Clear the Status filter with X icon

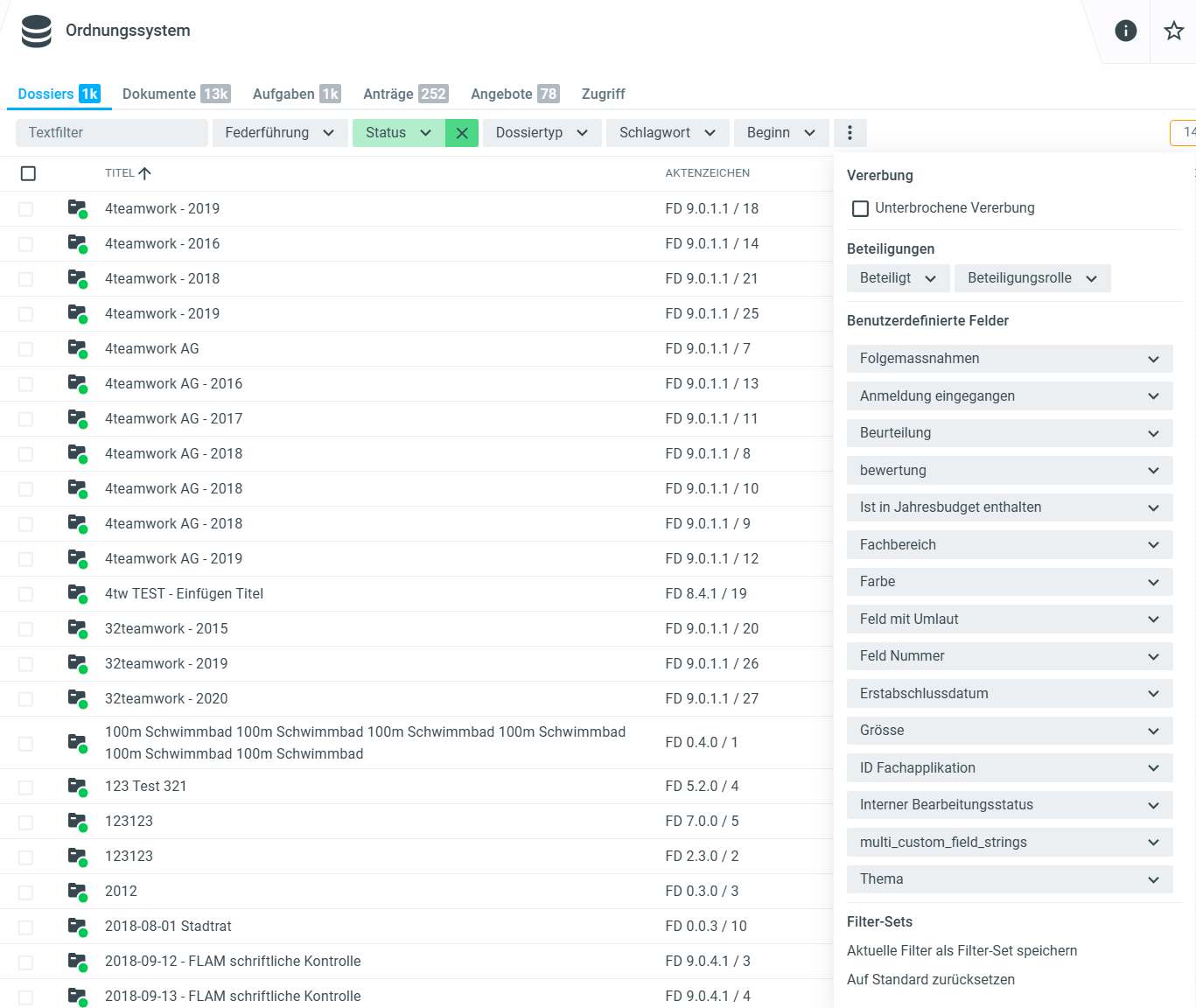462,133
